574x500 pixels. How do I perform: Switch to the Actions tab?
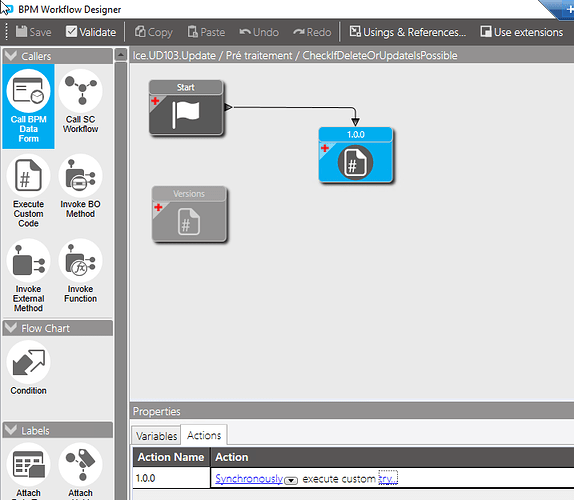(204, 435)
